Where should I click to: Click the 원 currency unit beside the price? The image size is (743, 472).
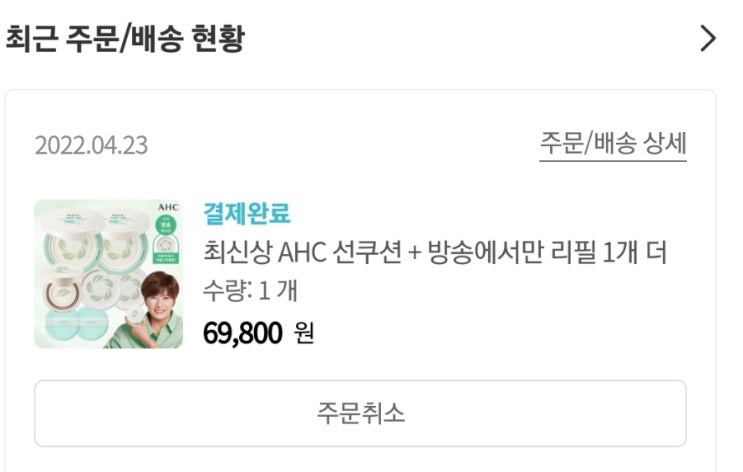pyautogui.click(x=304, y=333)
